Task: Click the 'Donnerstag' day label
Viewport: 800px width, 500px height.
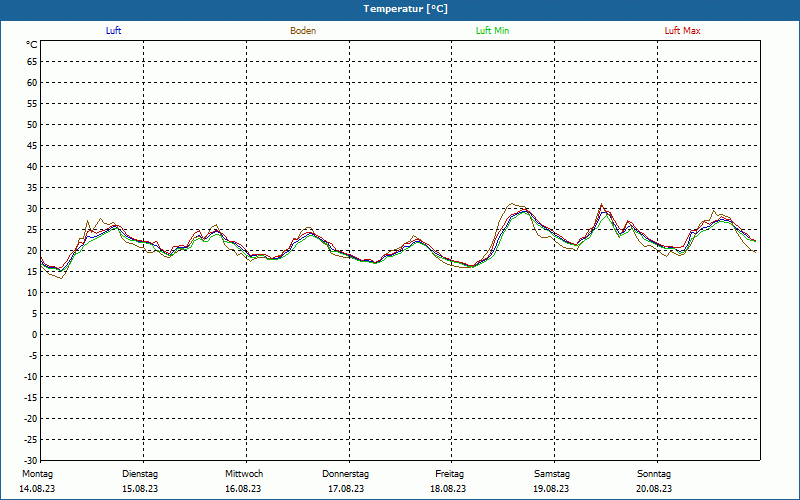Action: tap(345, 474)
